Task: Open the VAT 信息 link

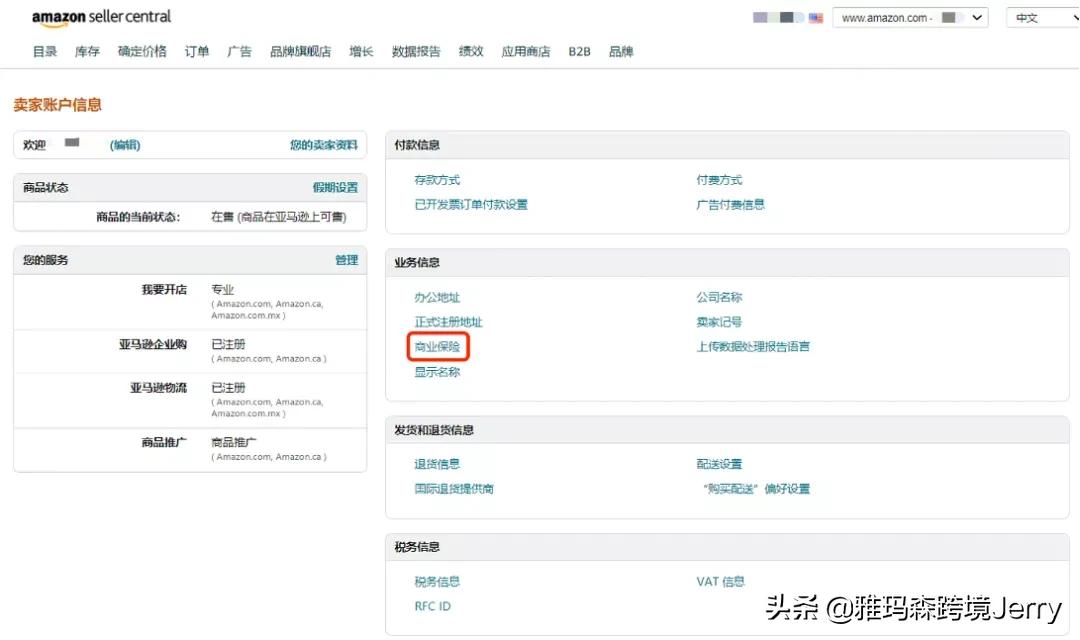Action: pyautogui.click(x=719, y=581)
